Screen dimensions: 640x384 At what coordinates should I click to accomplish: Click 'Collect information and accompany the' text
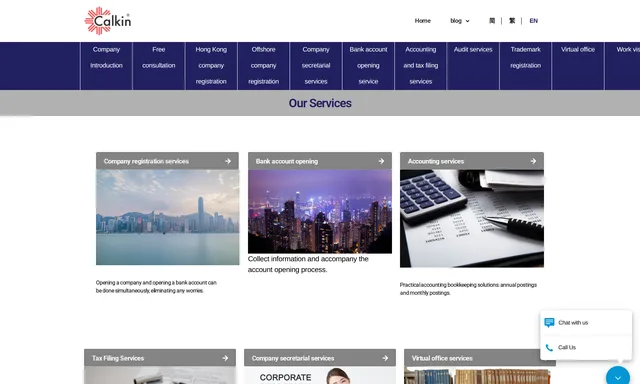point(308,259)
